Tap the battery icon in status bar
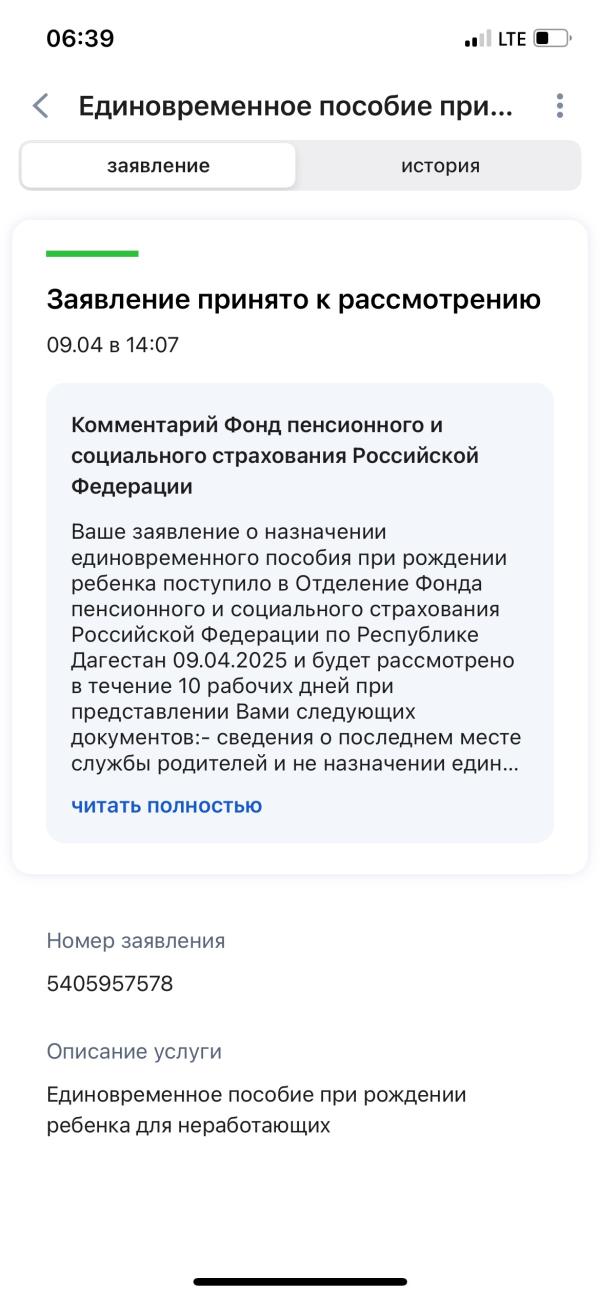 pos(553,39)
